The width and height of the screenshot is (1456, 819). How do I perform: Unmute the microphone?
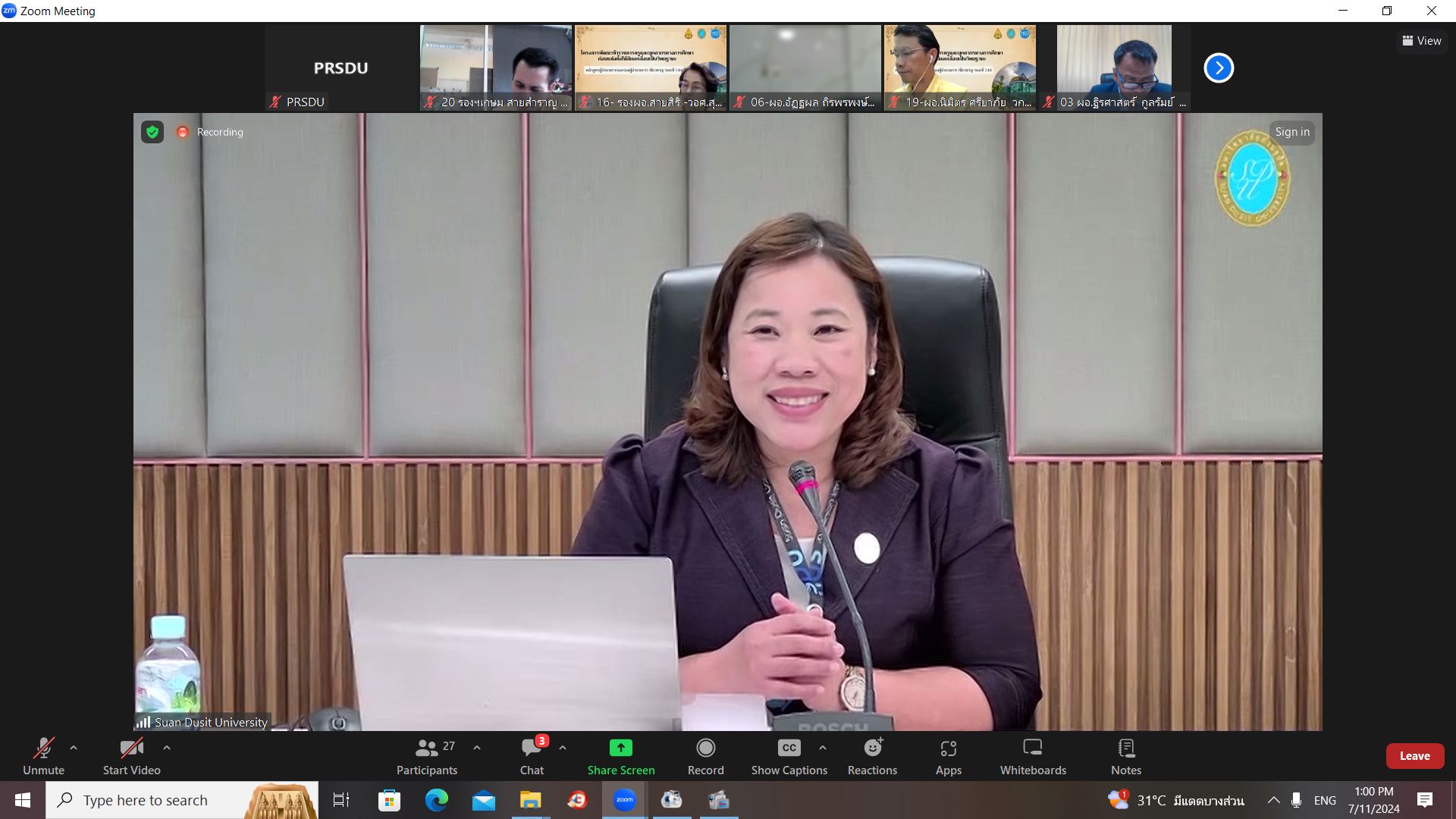pyautogui.click(x=43, y=756)
